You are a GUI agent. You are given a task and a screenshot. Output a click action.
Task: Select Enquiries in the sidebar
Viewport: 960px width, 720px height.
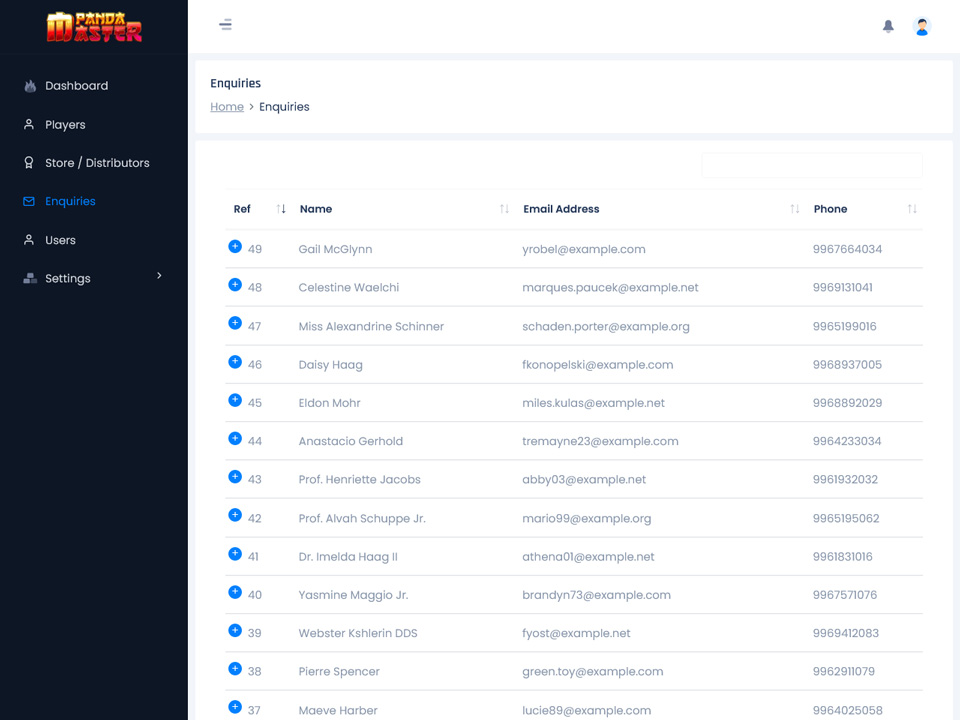pos(70,201)
